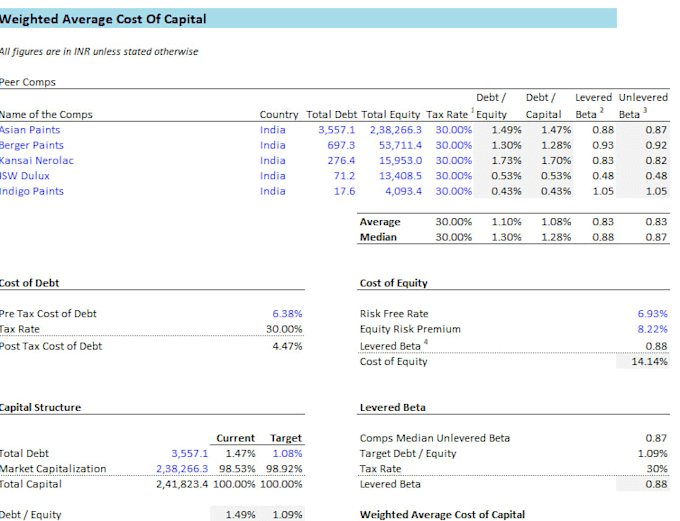Screen dimensions: 680x521
Task: Click the current Debt / Equity value 1.49%
Action: click(x=240, y=514)
